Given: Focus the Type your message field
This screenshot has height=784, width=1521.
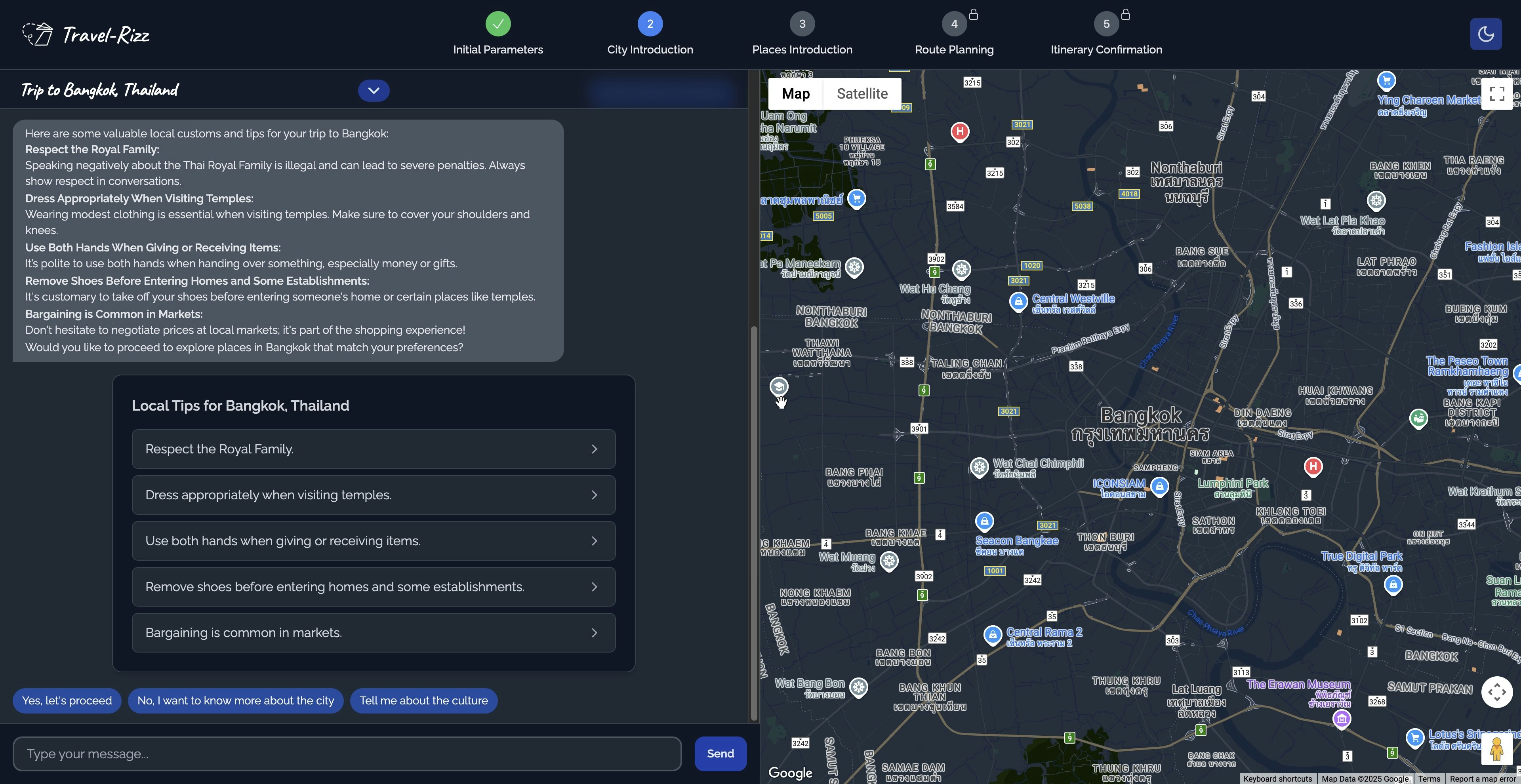Looking at the screenshot, I should (347, 754).
